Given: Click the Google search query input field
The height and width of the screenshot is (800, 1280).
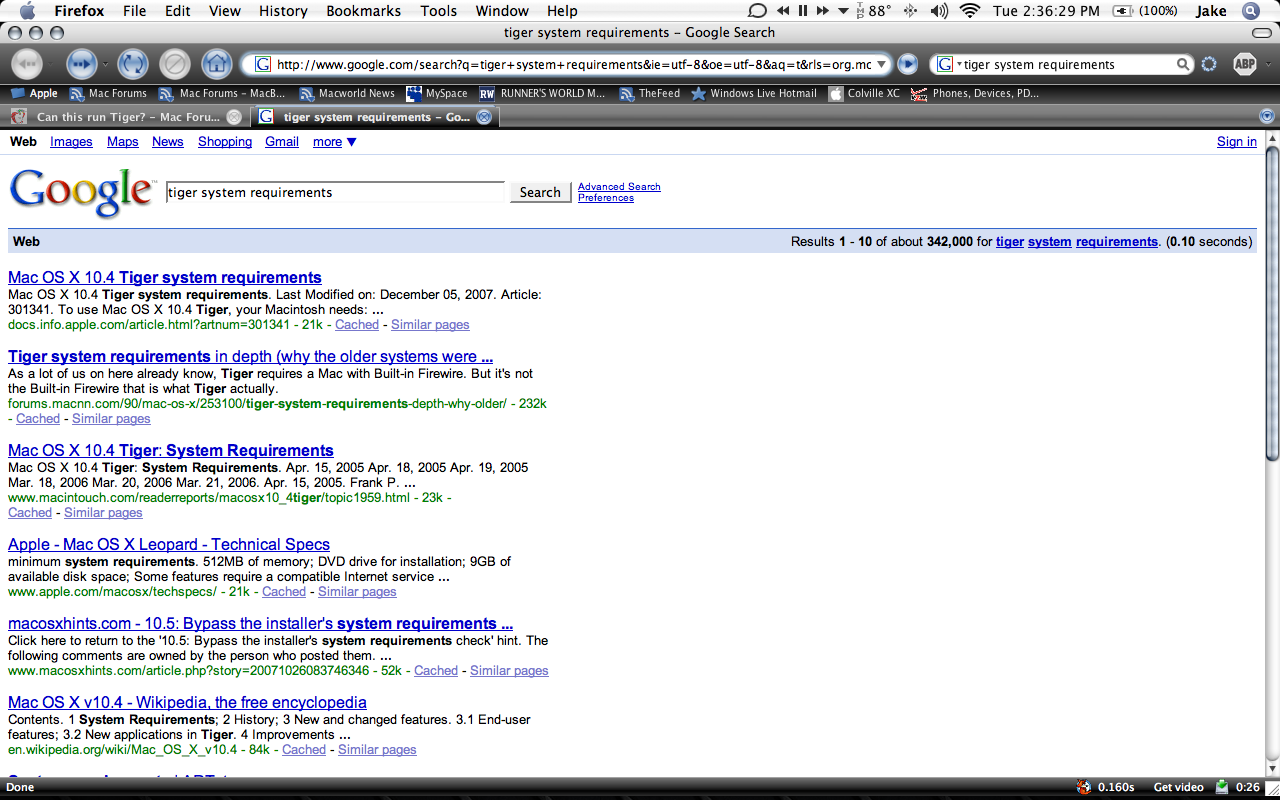Looking at the screenshot, I should tap(336, 192).
